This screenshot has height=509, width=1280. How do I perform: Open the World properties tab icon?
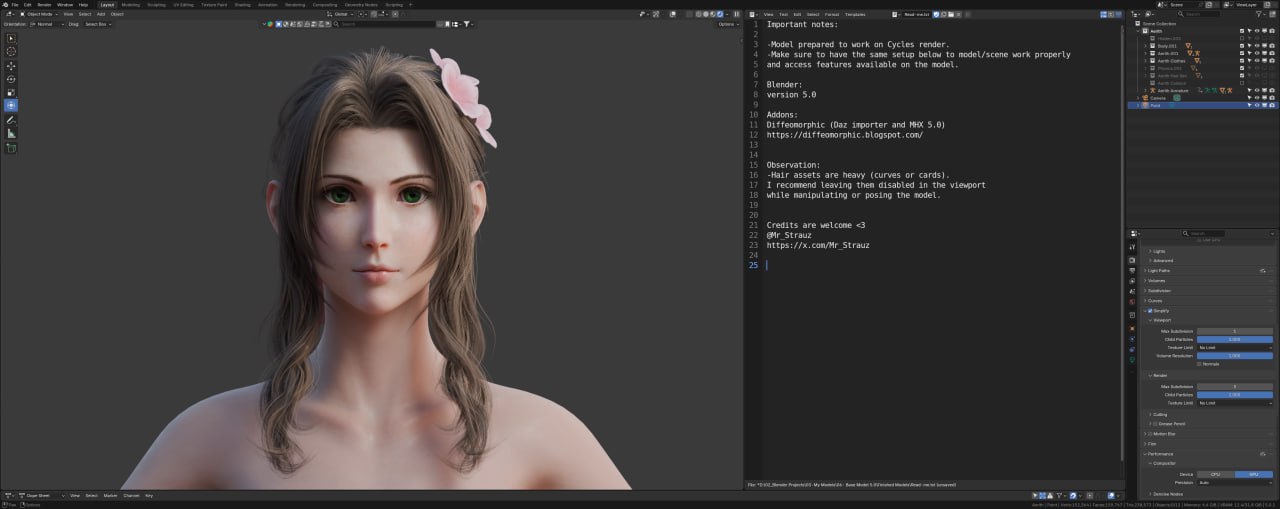(1132, 301)
